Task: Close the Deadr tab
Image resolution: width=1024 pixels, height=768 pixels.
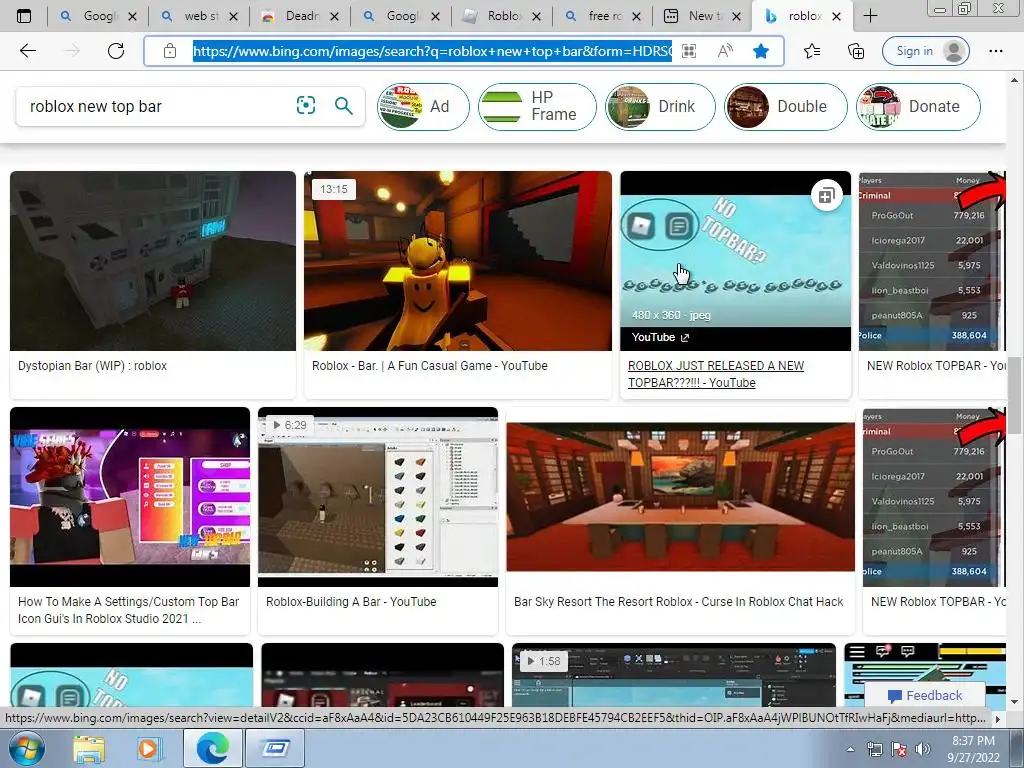Action: click(334, 16)
